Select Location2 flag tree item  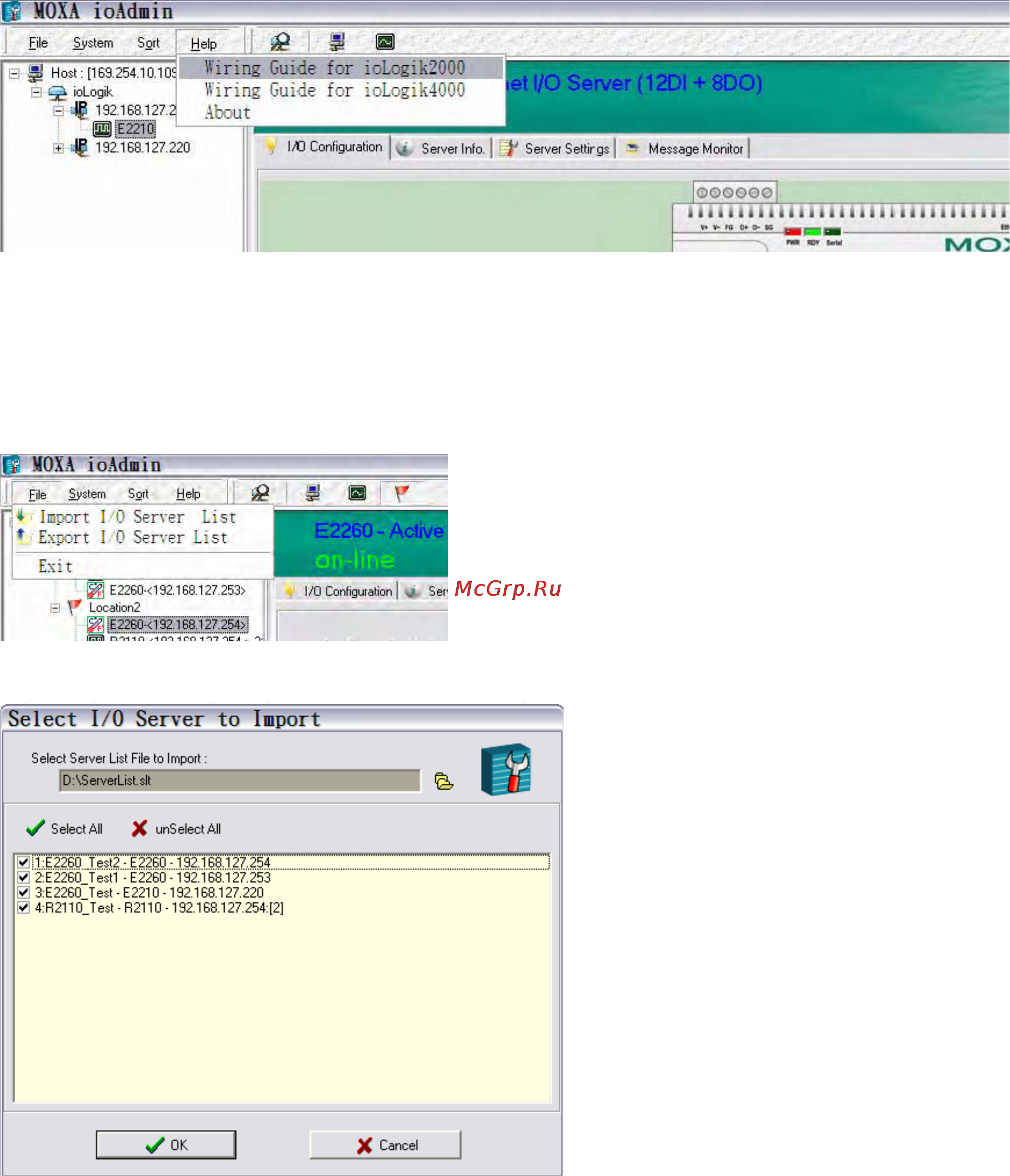point(114,608)
